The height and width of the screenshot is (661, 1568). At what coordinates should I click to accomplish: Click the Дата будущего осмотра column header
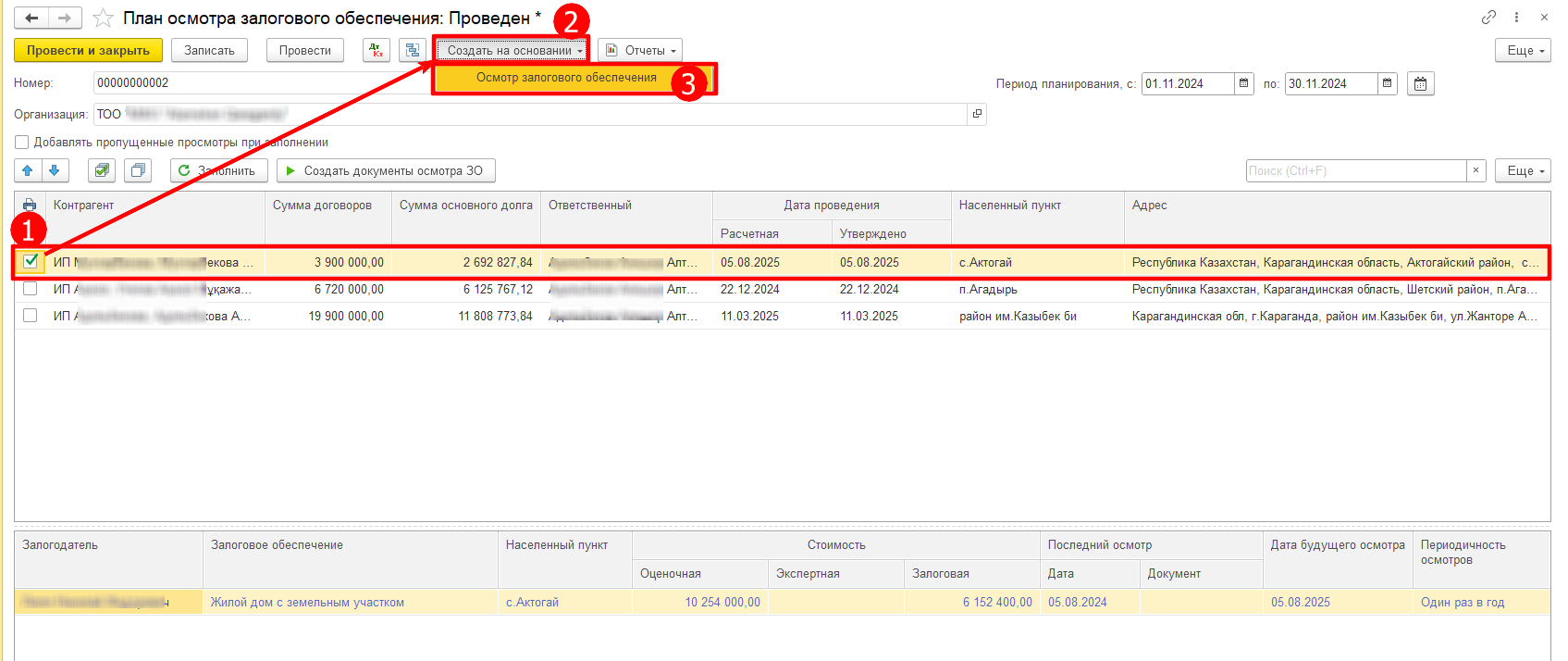click(1338, 559)
